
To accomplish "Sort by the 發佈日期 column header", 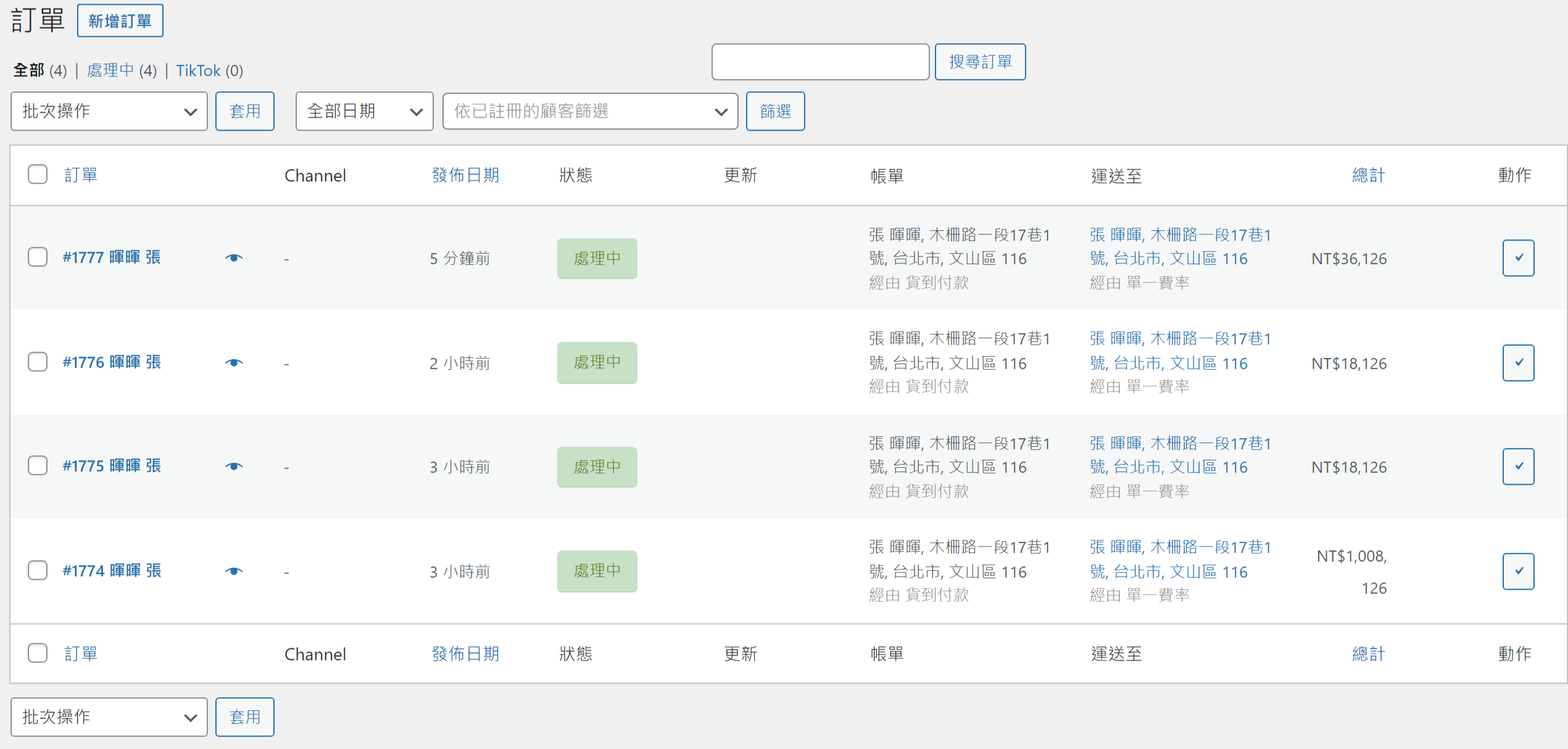I will (x=465, y=175).
